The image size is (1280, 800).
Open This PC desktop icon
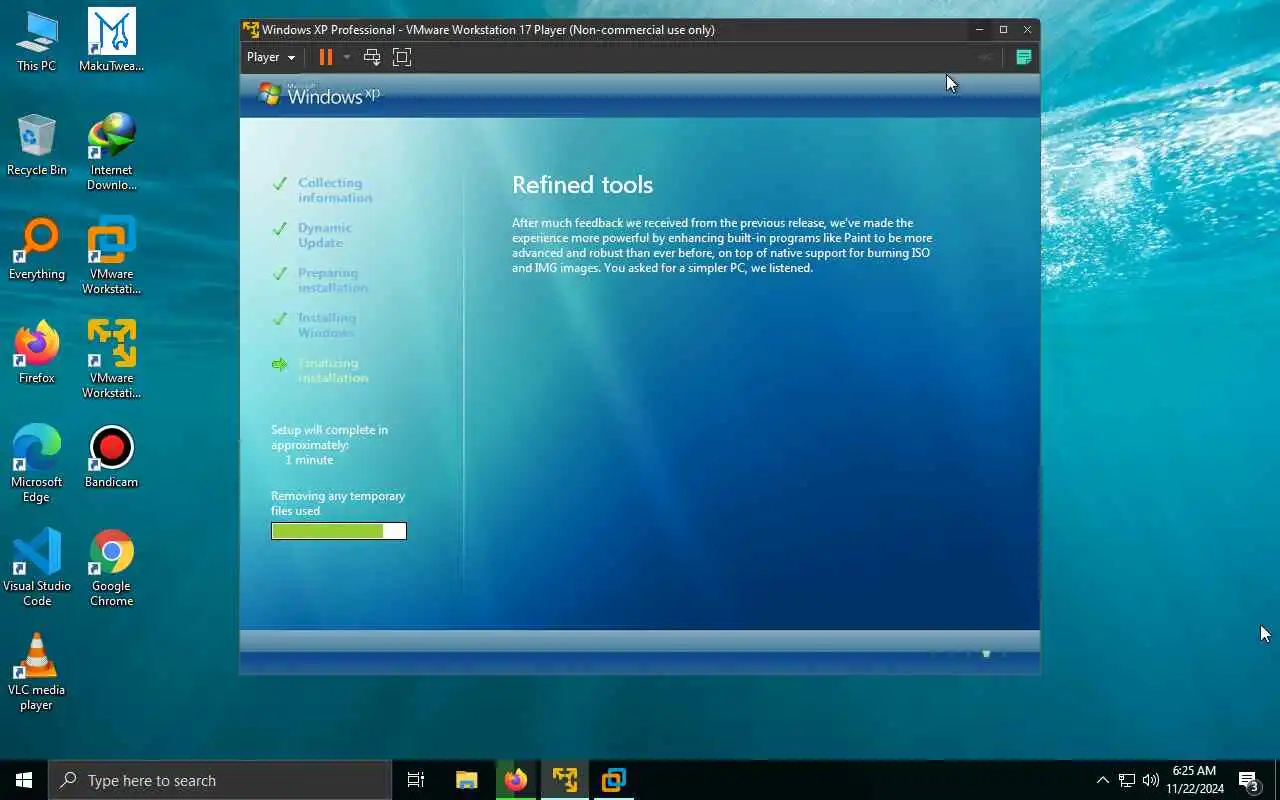coord(36,42)
